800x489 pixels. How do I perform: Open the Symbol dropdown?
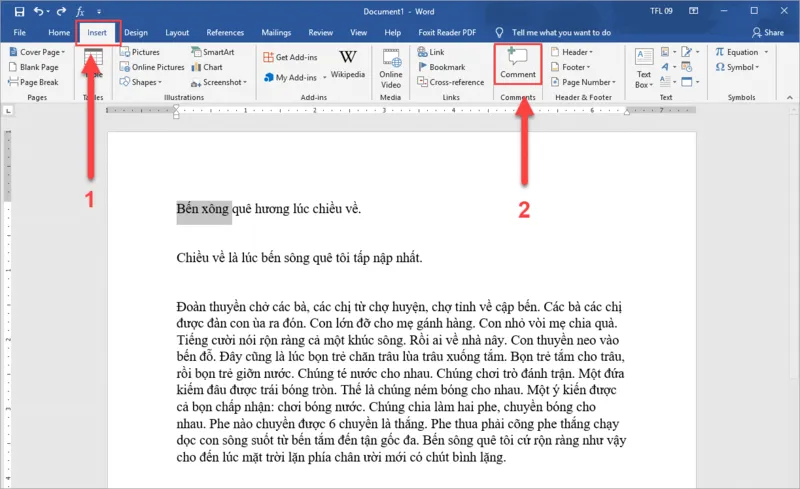click(x=737, y=67)
